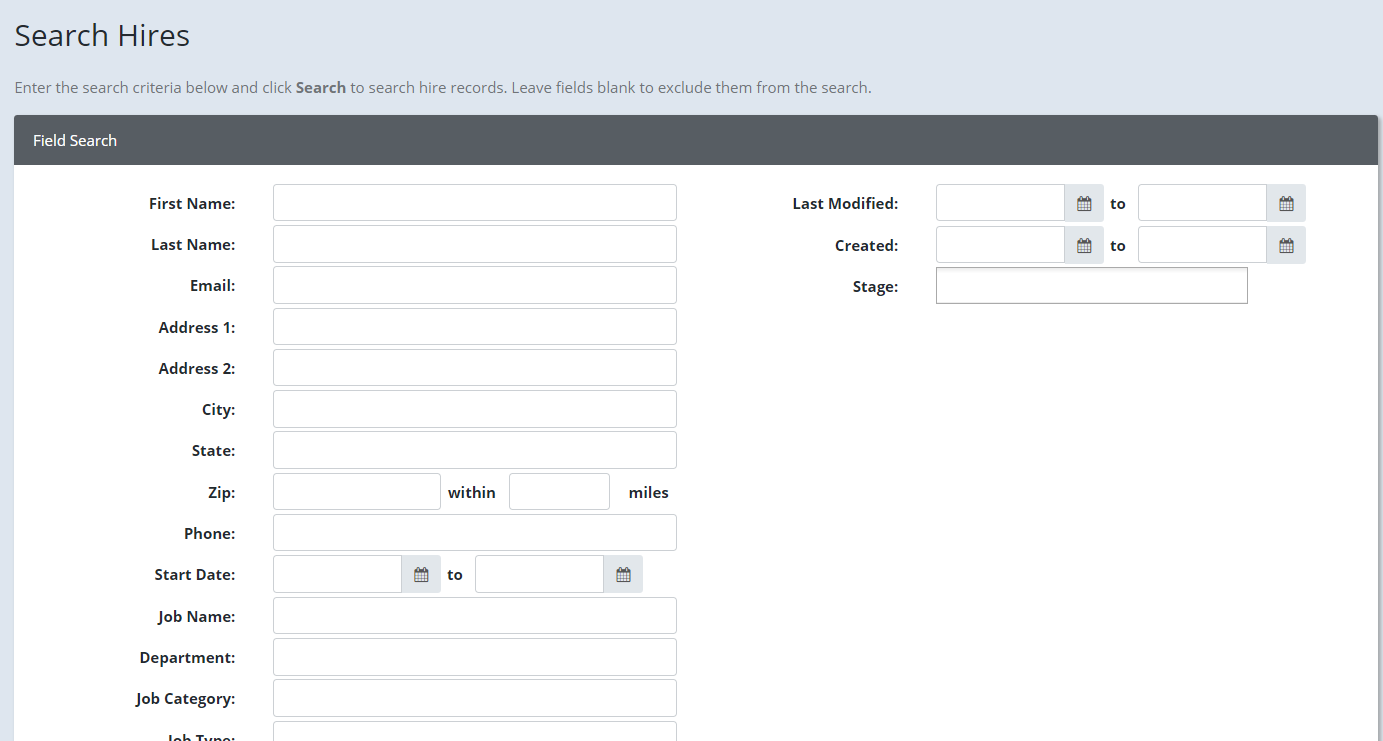Open the calendar picker for Start Date from field
Image resolution: width=1383 pixels, height=741 pixels.
tap(421, 573)
